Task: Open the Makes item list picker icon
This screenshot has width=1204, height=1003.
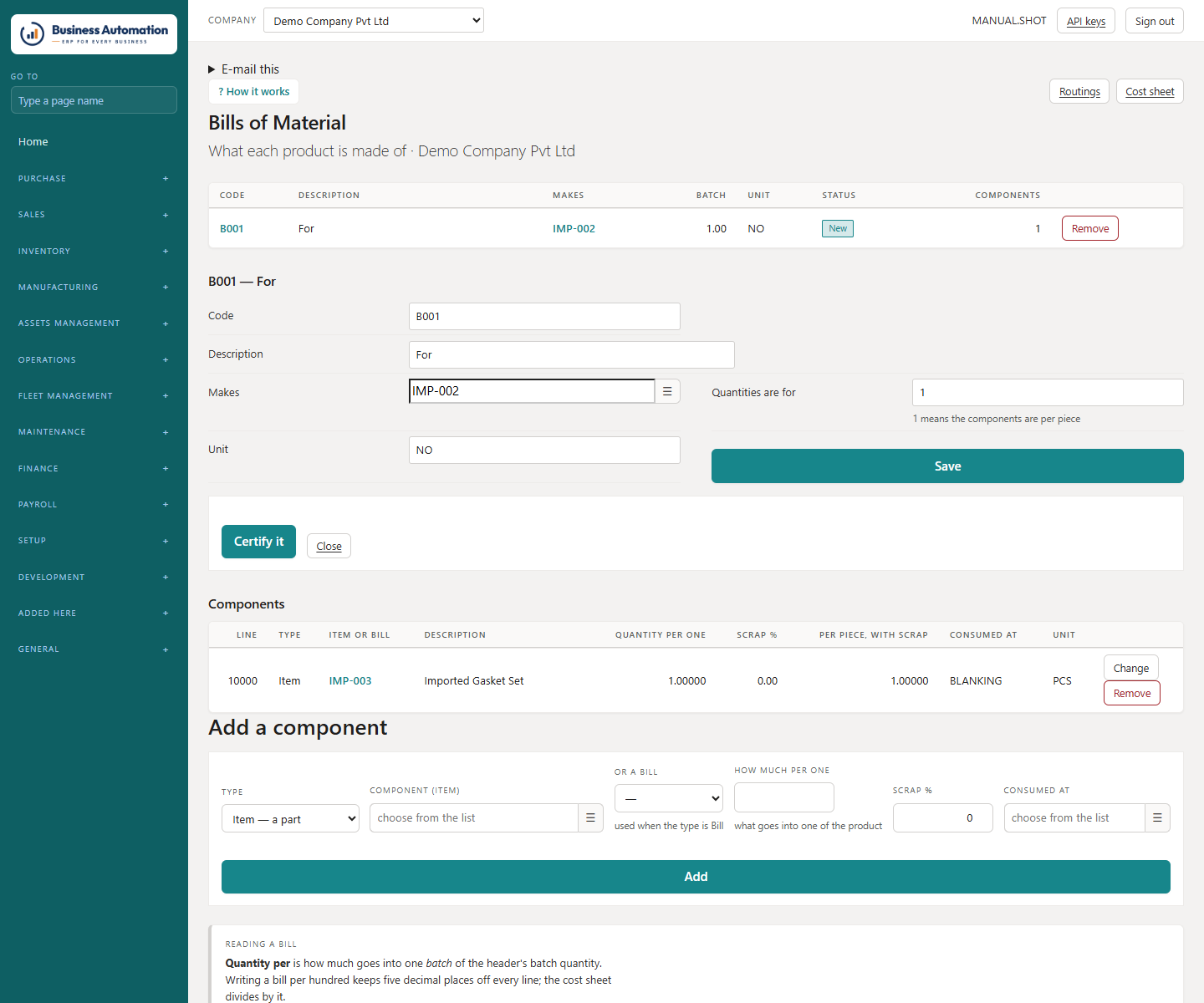Action: [667, 391]
